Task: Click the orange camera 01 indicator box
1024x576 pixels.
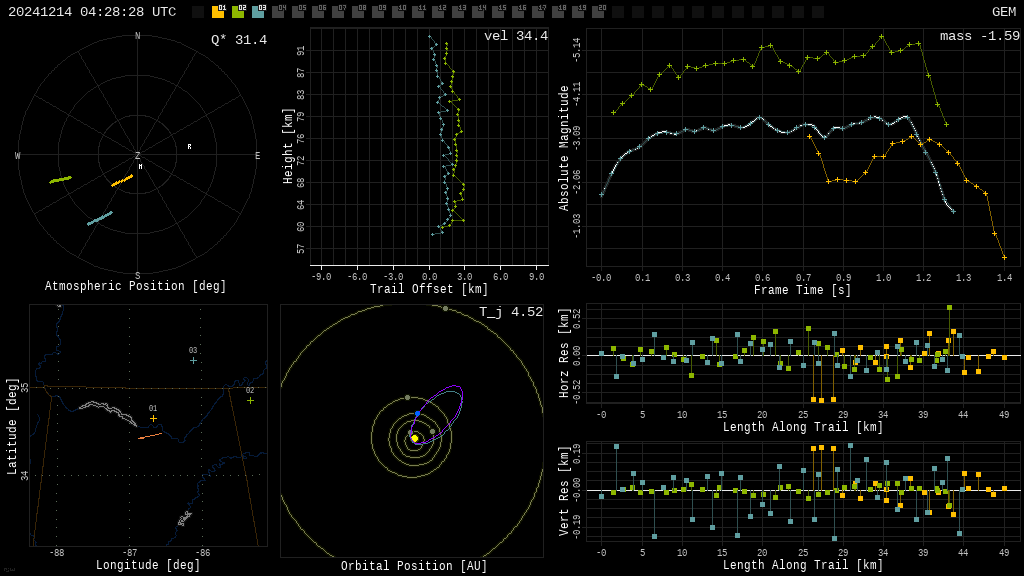Action: tap(218, 12)
